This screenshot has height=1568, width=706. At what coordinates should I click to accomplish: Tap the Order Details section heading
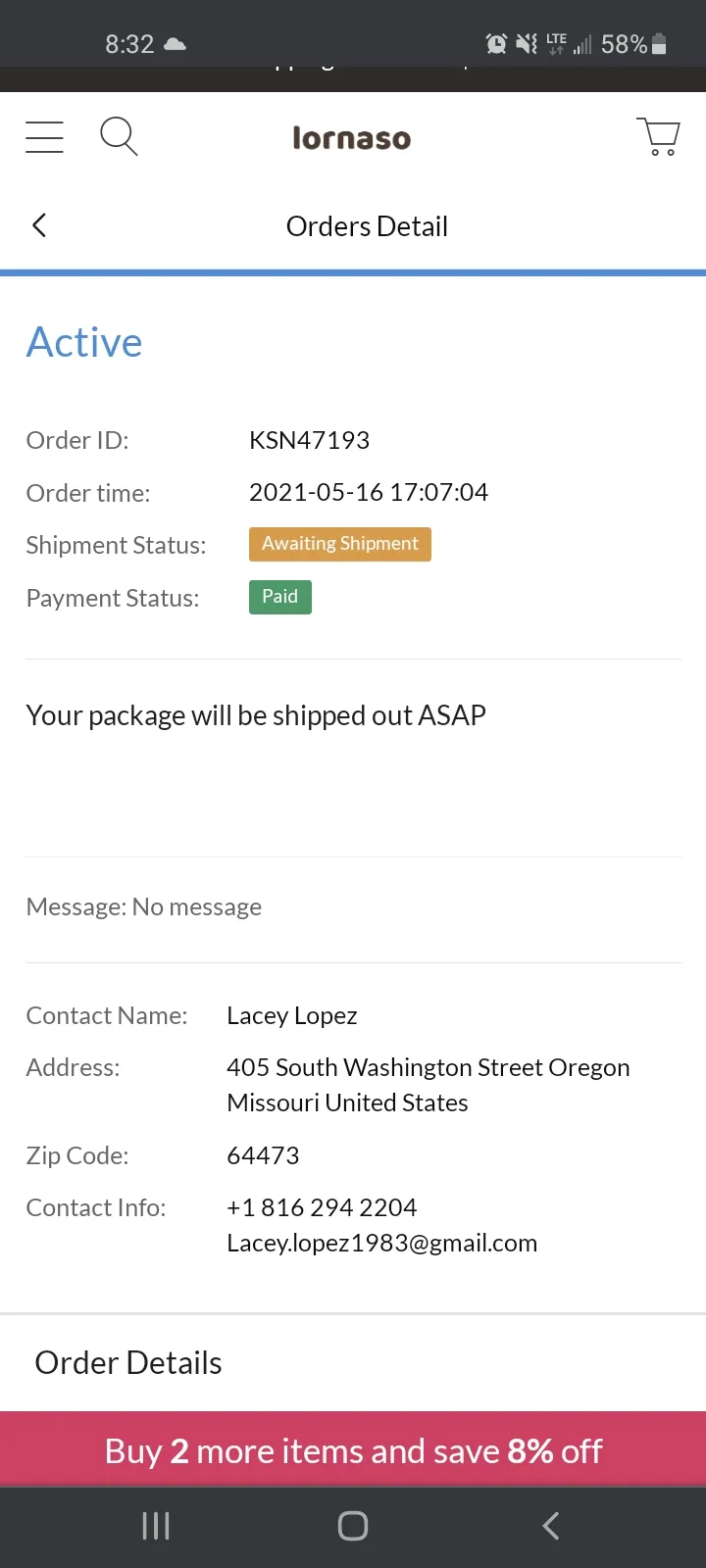[128, 1362]
